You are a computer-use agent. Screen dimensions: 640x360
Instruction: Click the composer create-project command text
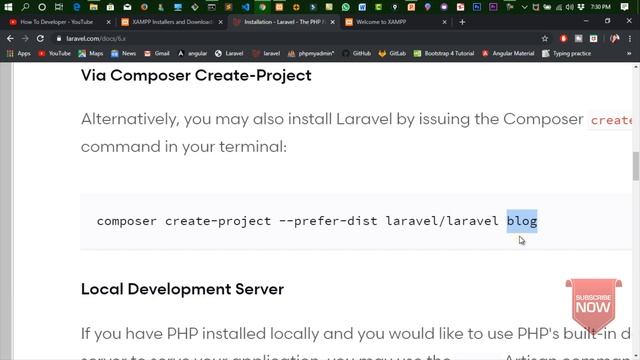(x=317, y=221)
